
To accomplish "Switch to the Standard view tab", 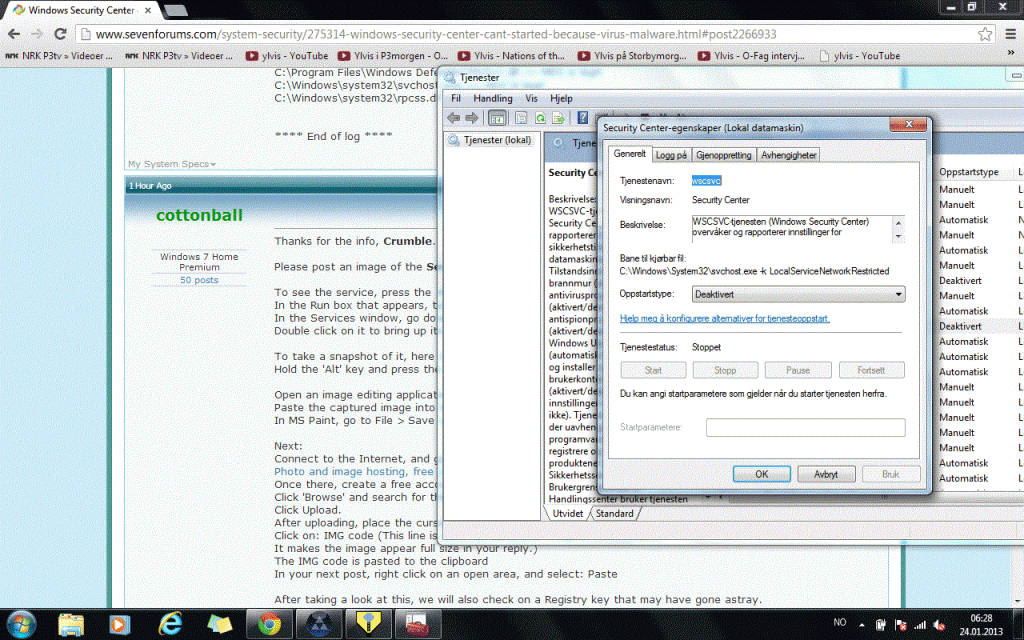I will tap(615, 513).
